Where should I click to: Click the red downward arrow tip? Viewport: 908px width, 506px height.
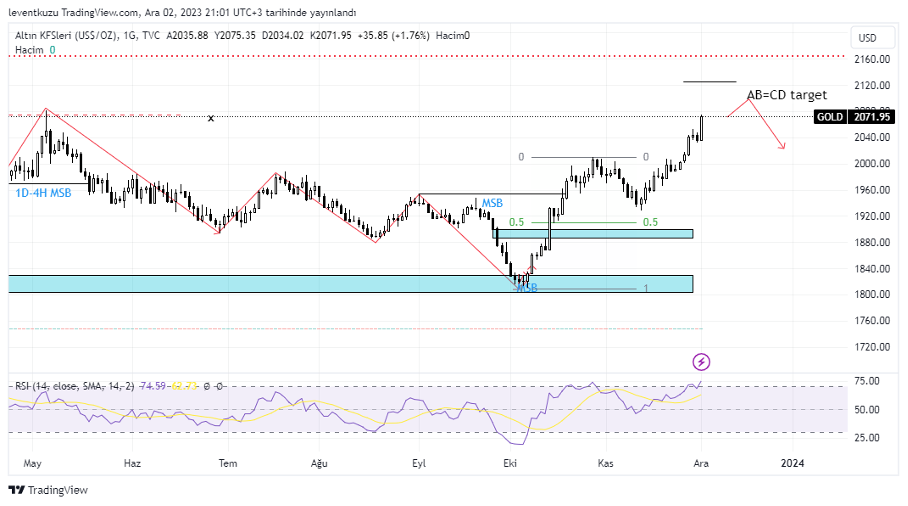tap(783, 148)
